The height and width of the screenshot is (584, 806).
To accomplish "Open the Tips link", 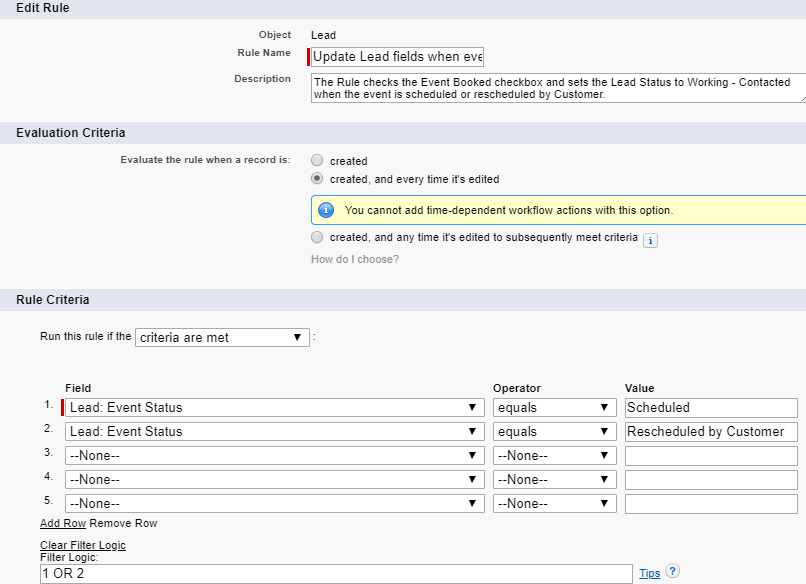I will point(649,573).
